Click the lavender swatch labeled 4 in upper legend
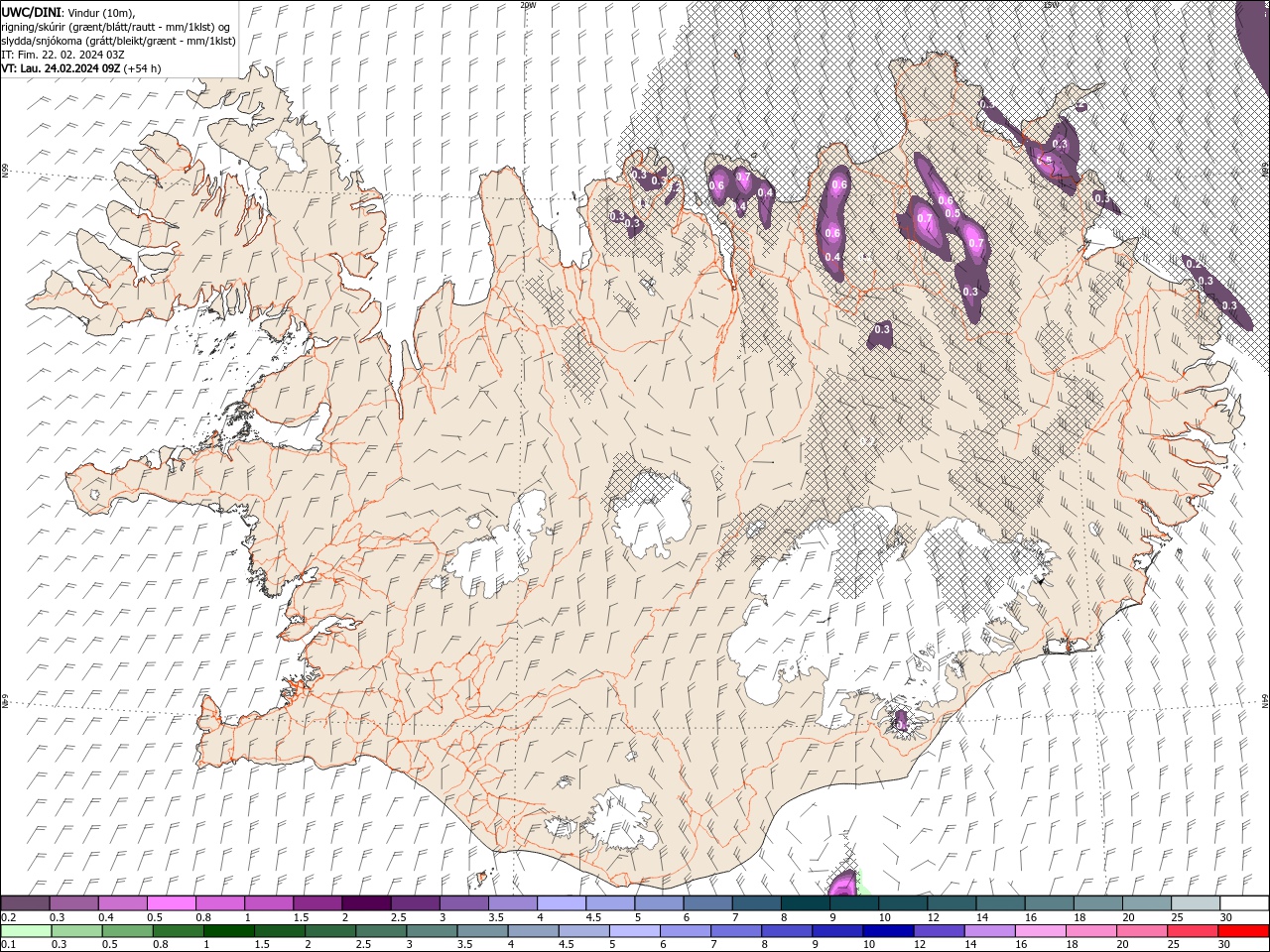 click(x=562, y=903)
